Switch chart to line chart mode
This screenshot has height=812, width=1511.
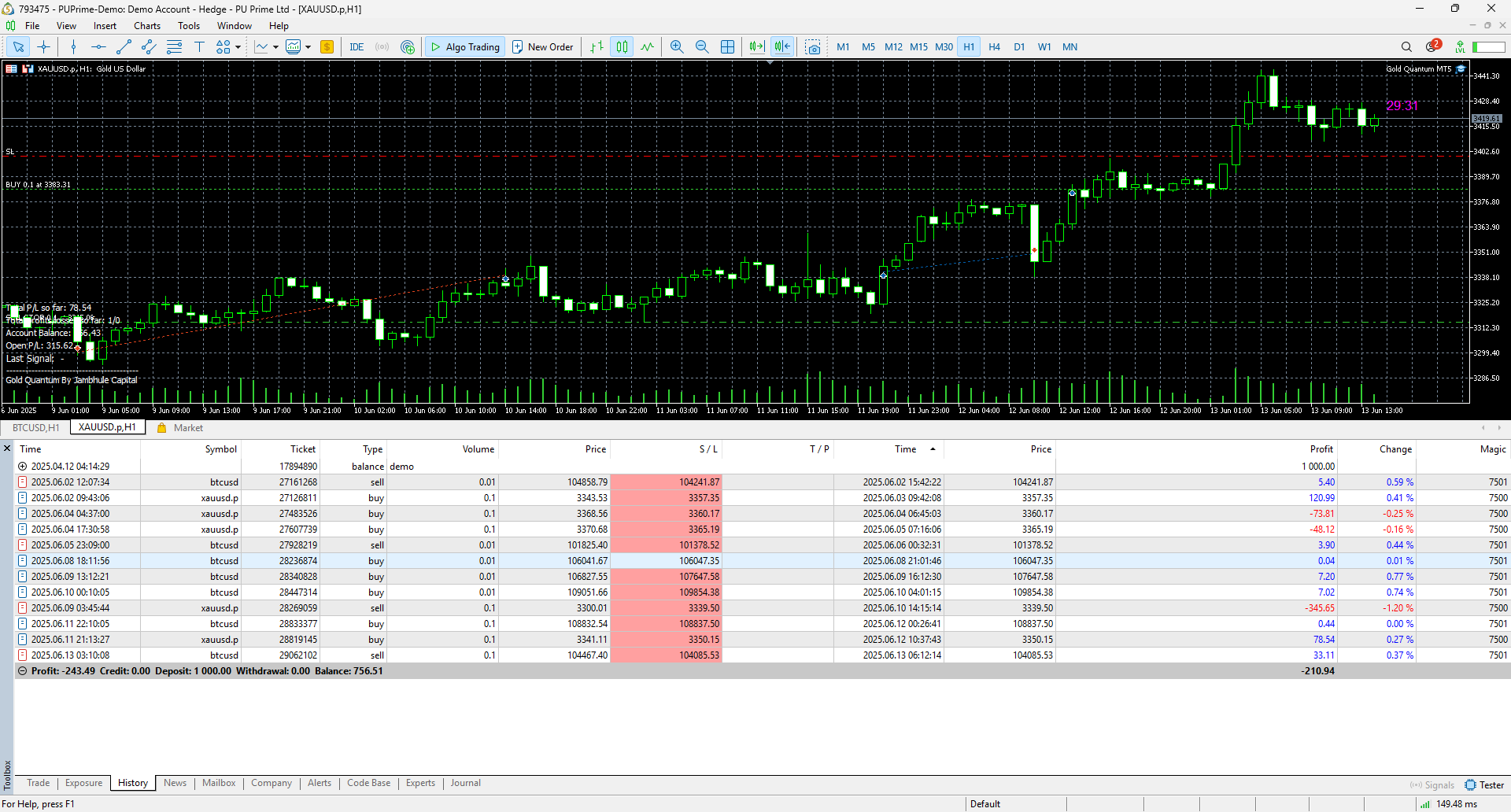point(648,47)
